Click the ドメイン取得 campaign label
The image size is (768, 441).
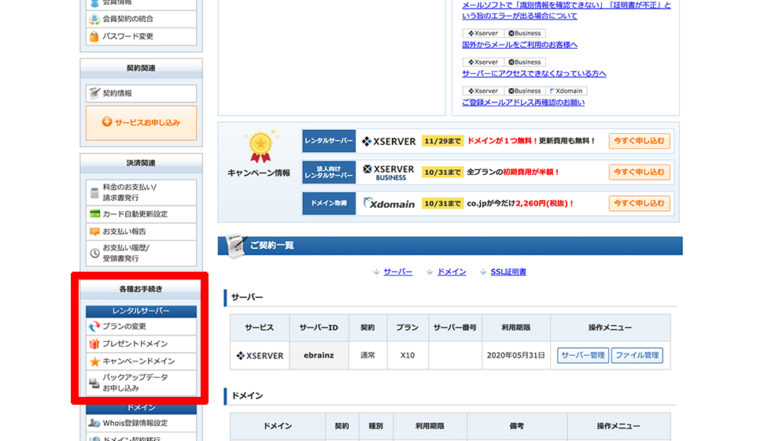coord(329,203)
